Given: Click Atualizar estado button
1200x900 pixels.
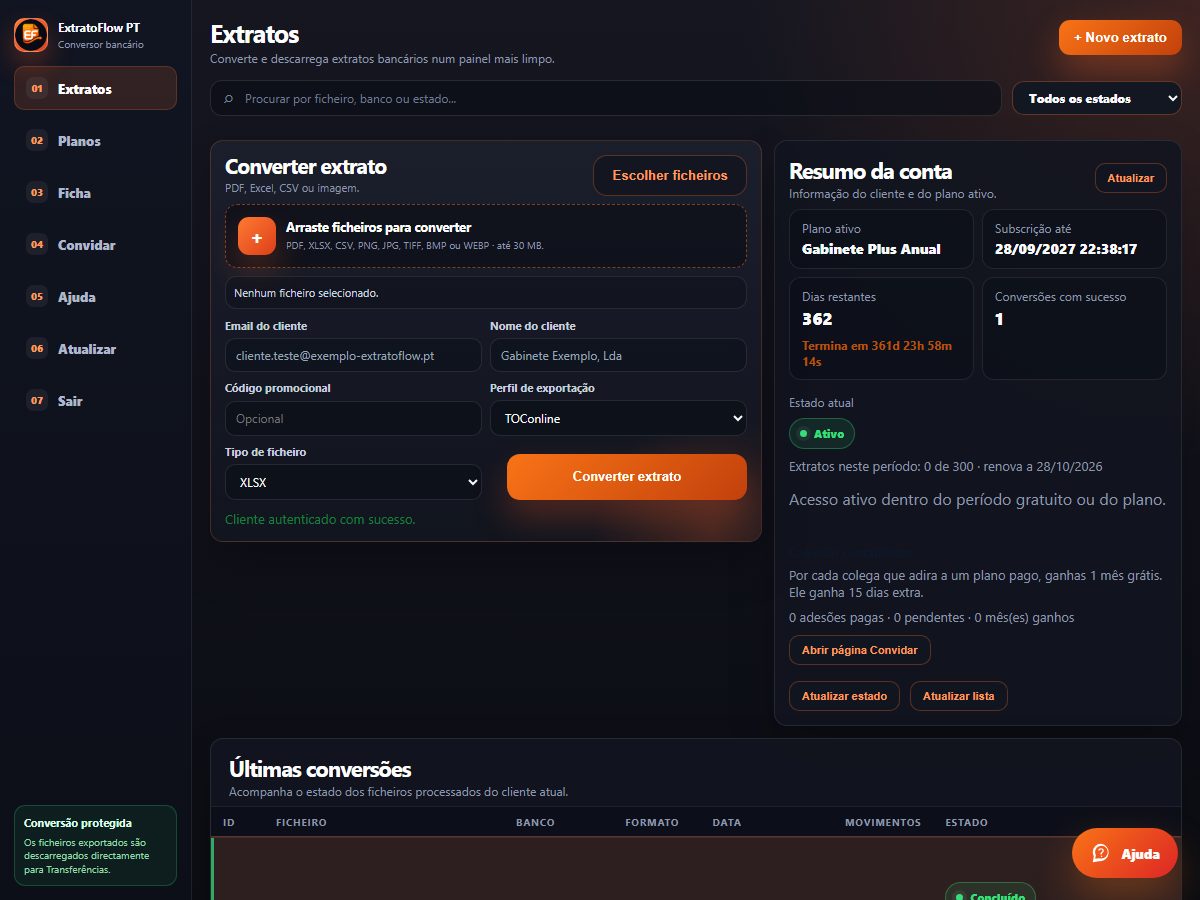Looking at the screenshot, I should point(844,696).
